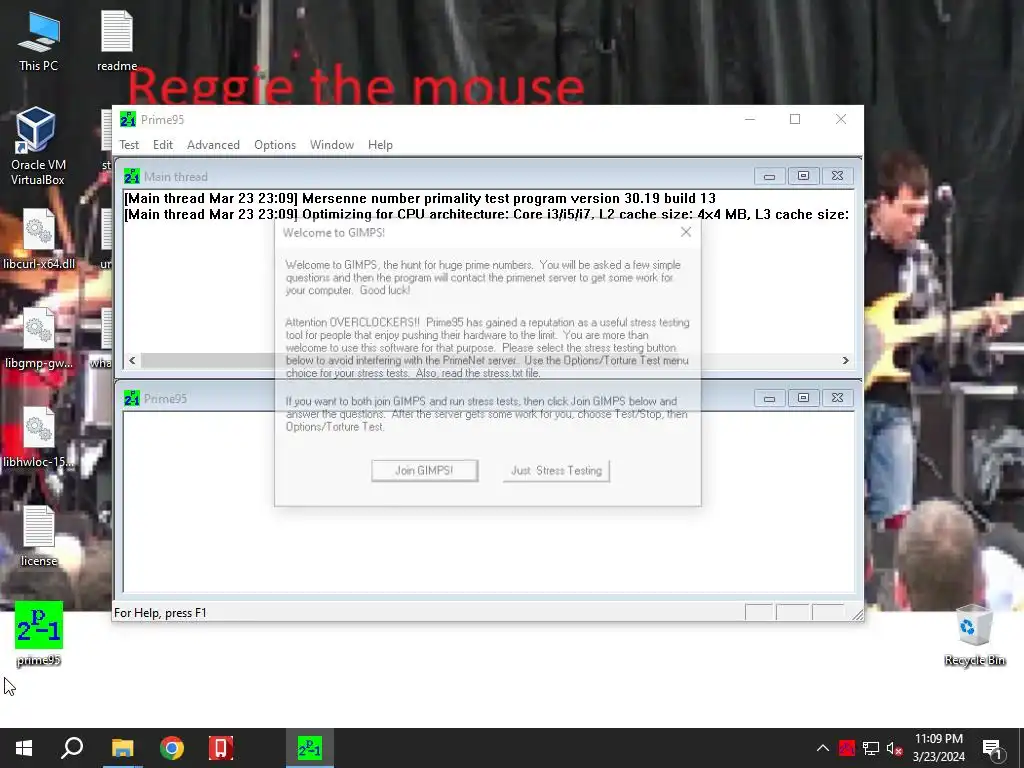Click Main thread scrollbar left arrow
1024x768 pixels.
[x=133, y=360]
